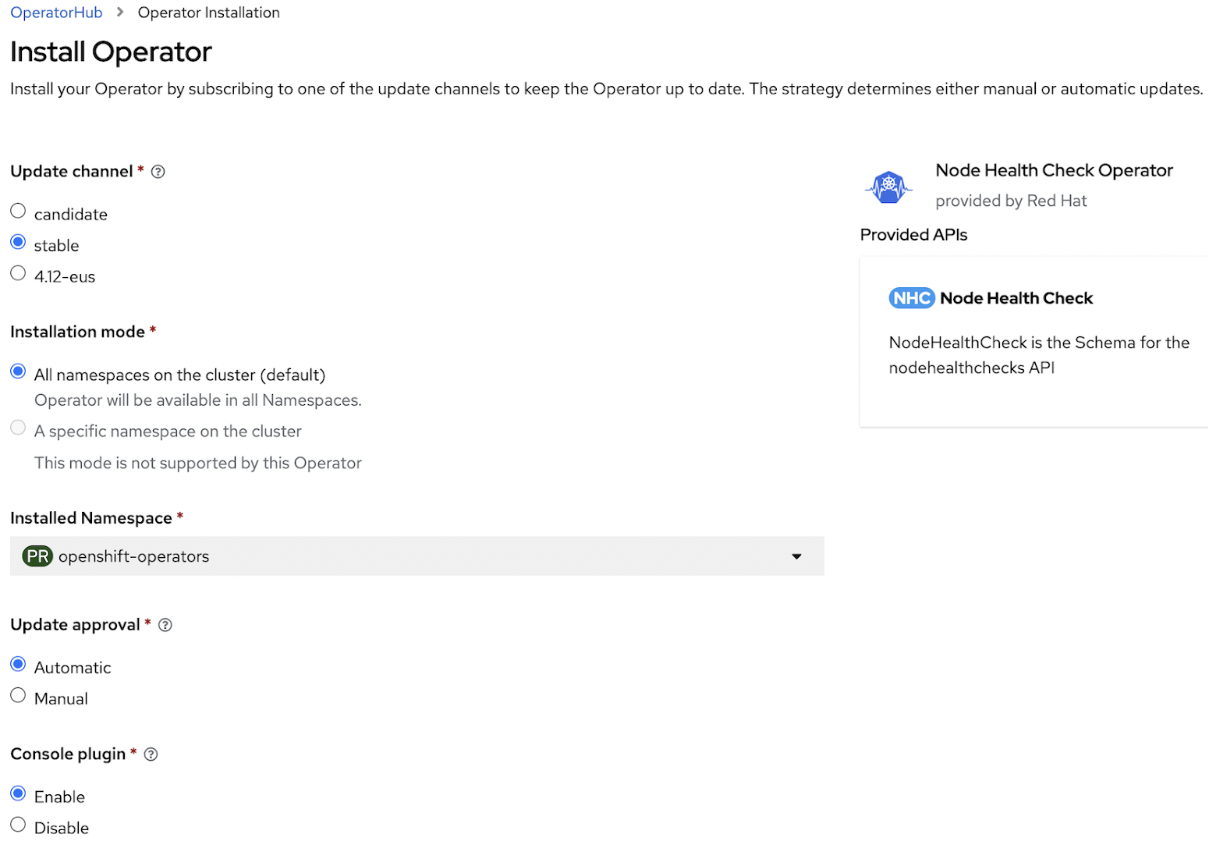Click the breadcrumb chevron separator
The width and height of the screenshot is (1208, 846).
(x=120, y=13)
